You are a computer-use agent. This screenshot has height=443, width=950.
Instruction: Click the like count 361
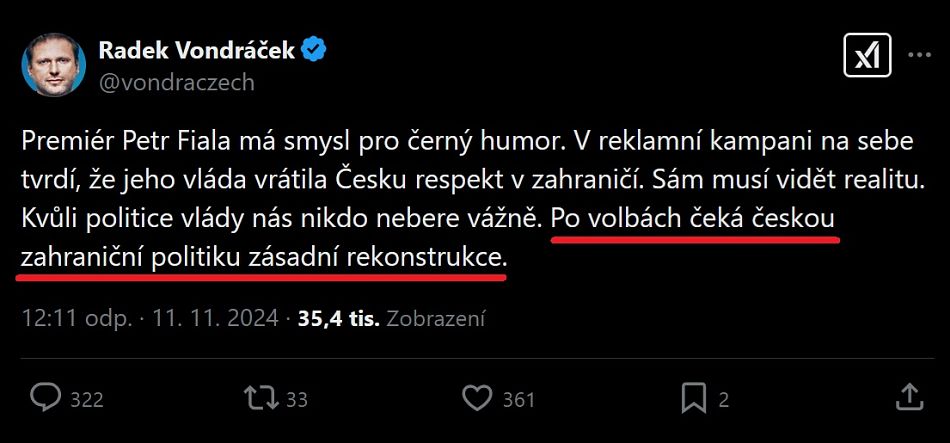(x=519, y=399)
